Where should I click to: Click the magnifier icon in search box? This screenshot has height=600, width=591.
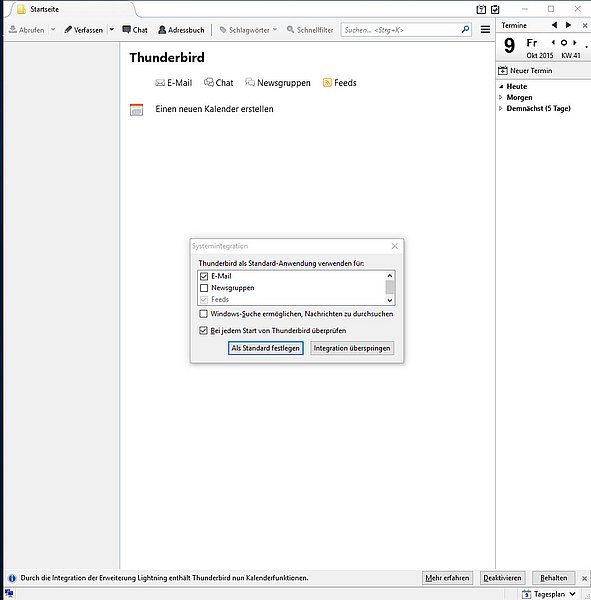coord(465,29)
